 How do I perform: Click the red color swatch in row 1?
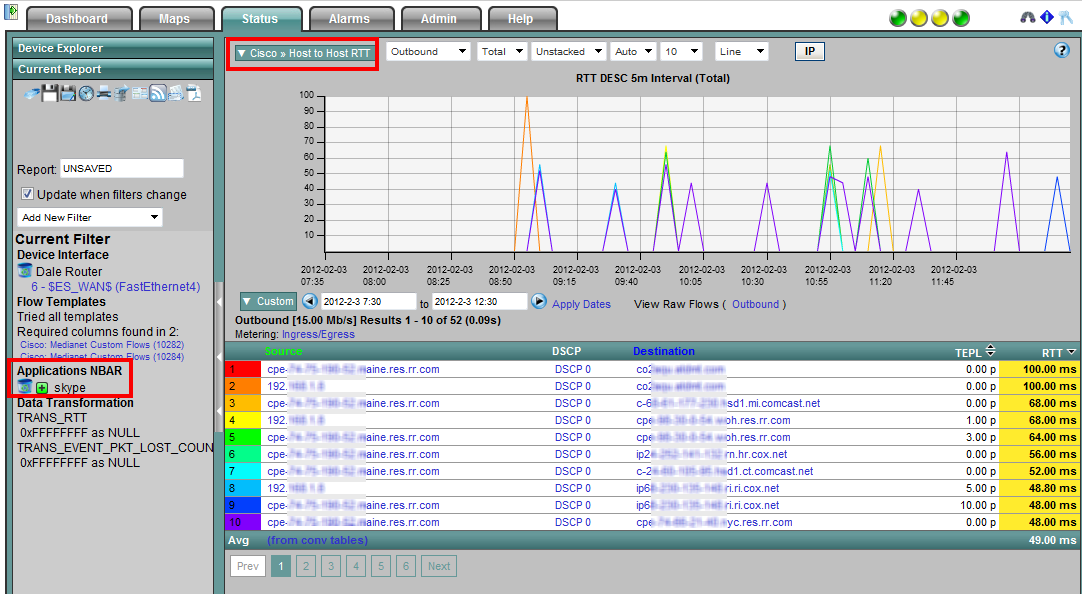coord(244,369)
